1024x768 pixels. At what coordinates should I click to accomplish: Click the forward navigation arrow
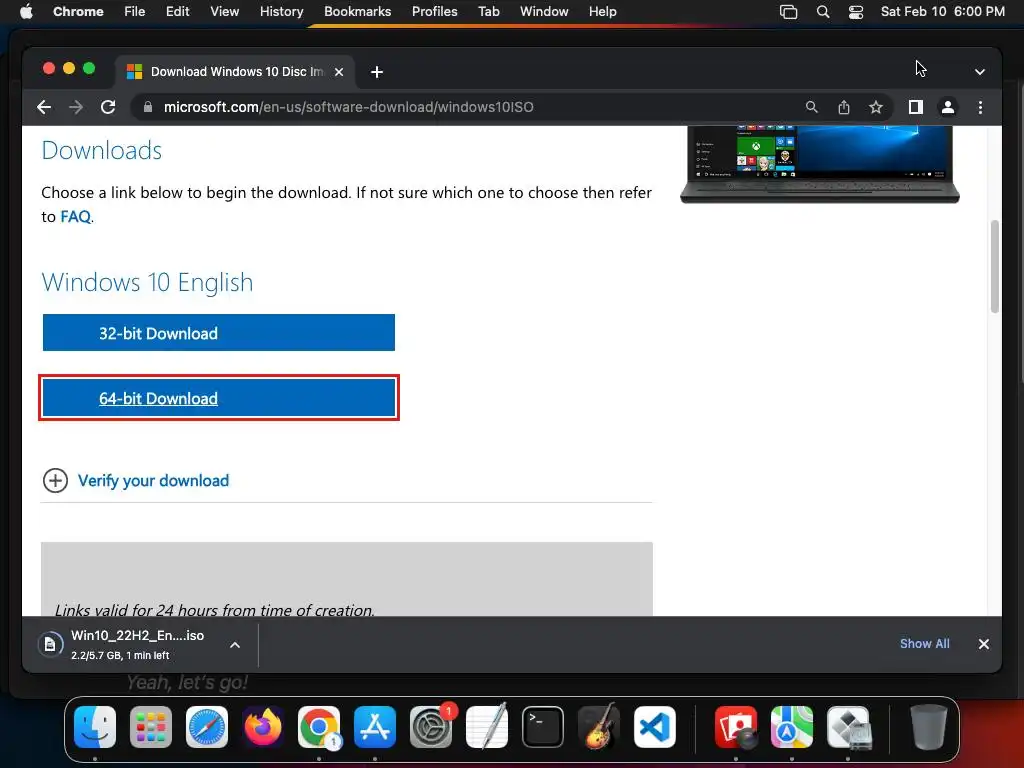tap(76, 107)
